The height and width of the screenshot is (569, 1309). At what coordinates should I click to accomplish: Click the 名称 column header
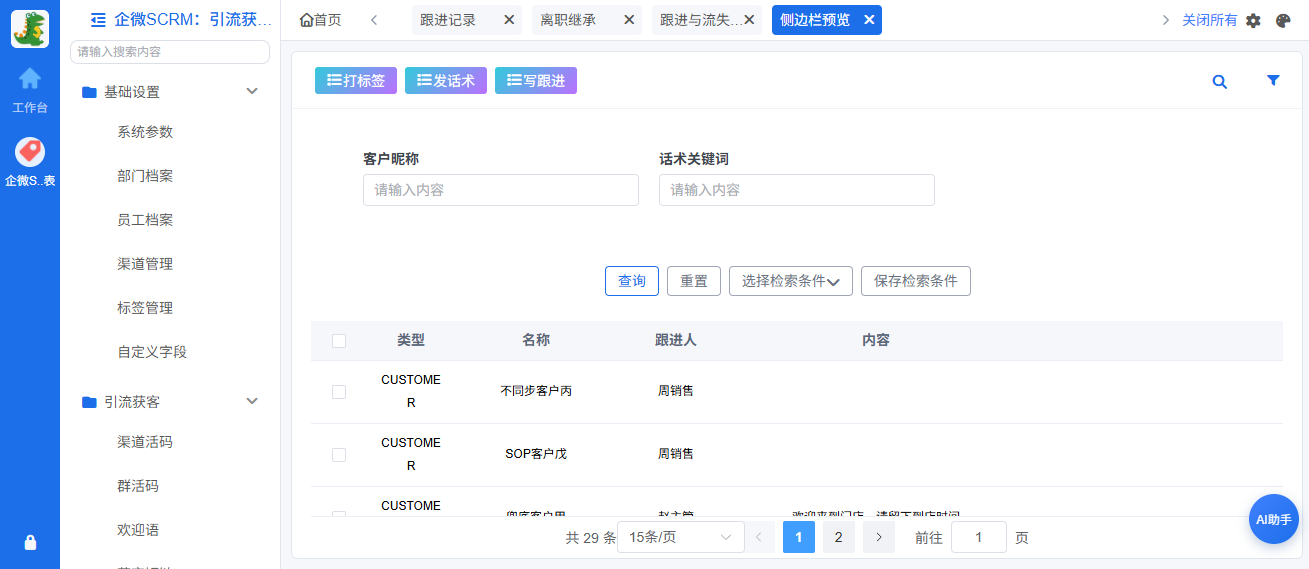click(x=536, y=340)
